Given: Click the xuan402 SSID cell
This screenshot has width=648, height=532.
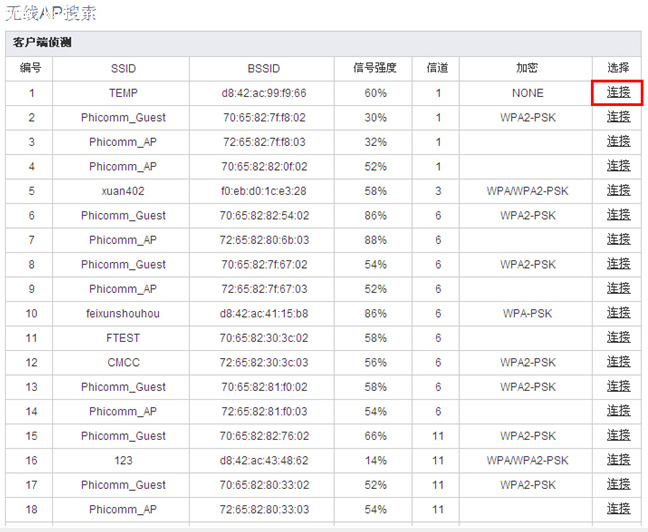Looking at the screenshot, I should pos(123,191).
